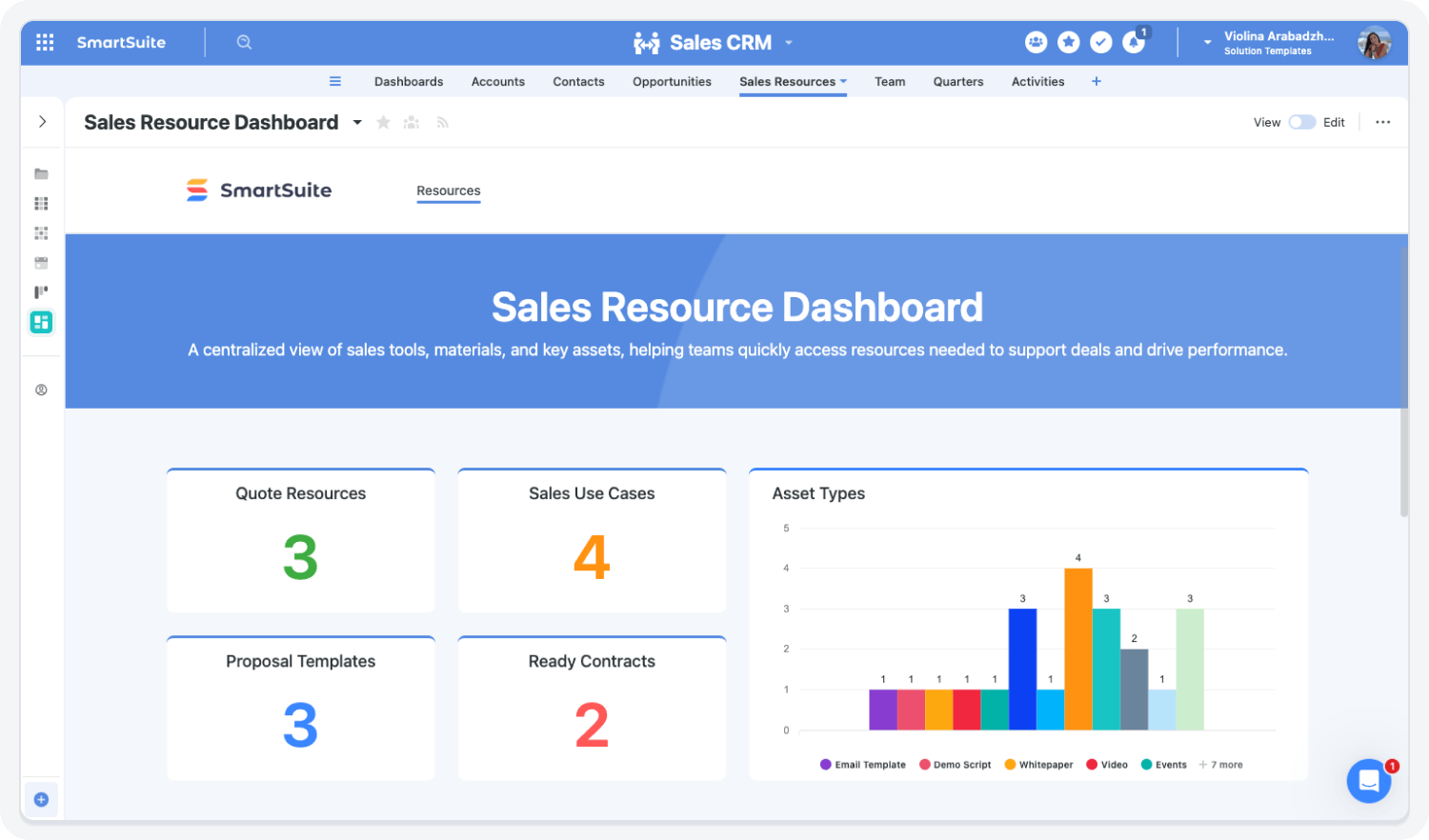Screen dimensions: 1429x840
Task: Open the checkmark tasks icon in header
Action: (1101, 42)
